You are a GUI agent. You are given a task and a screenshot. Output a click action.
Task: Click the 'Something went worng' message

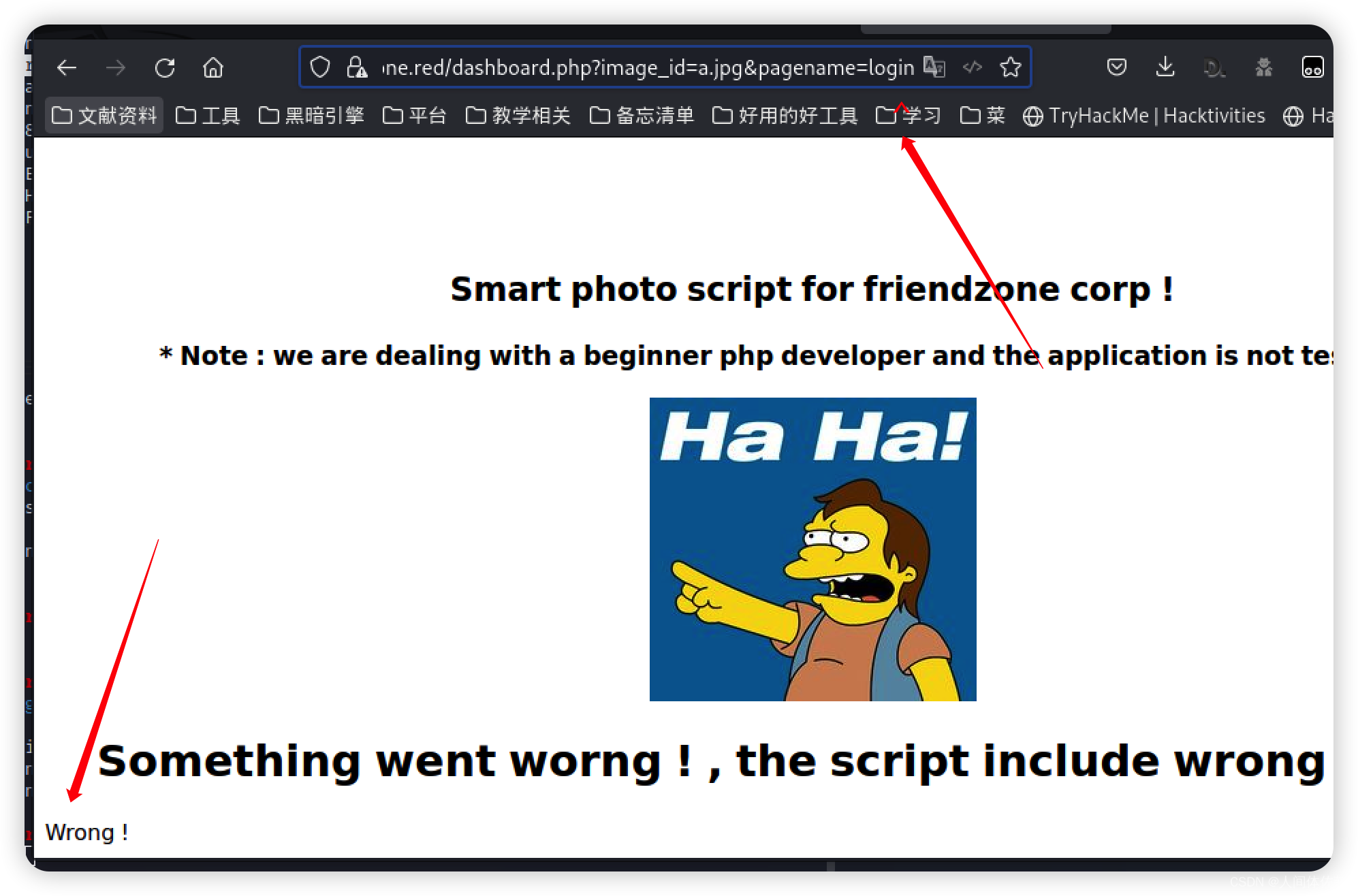712,761
